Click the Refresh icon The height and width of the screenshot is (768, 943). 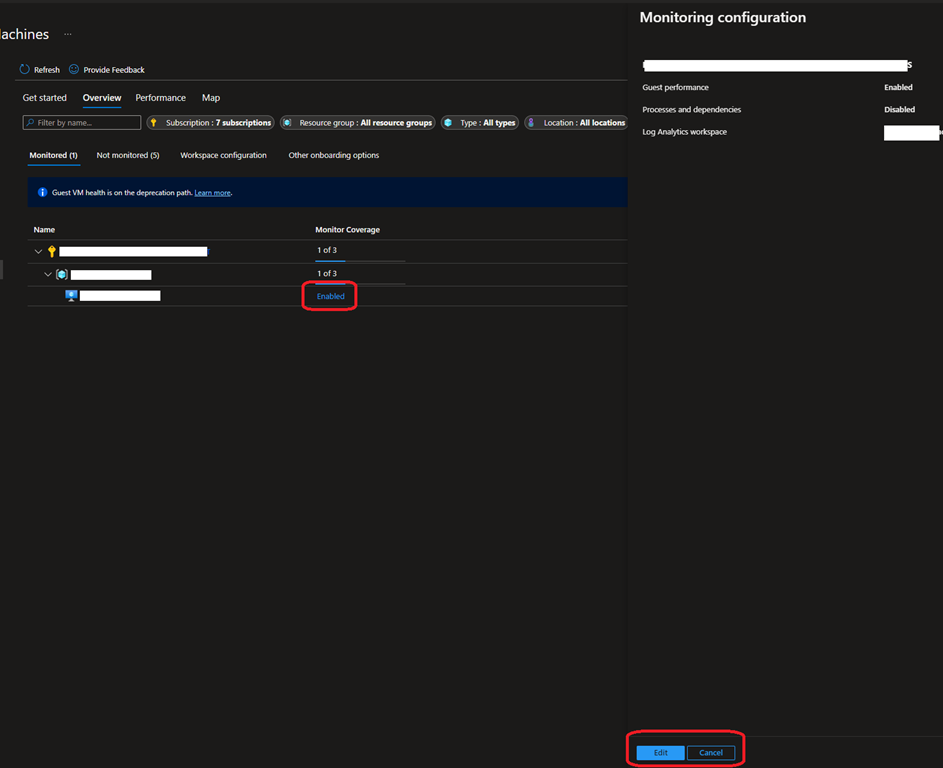coord(25,70)
